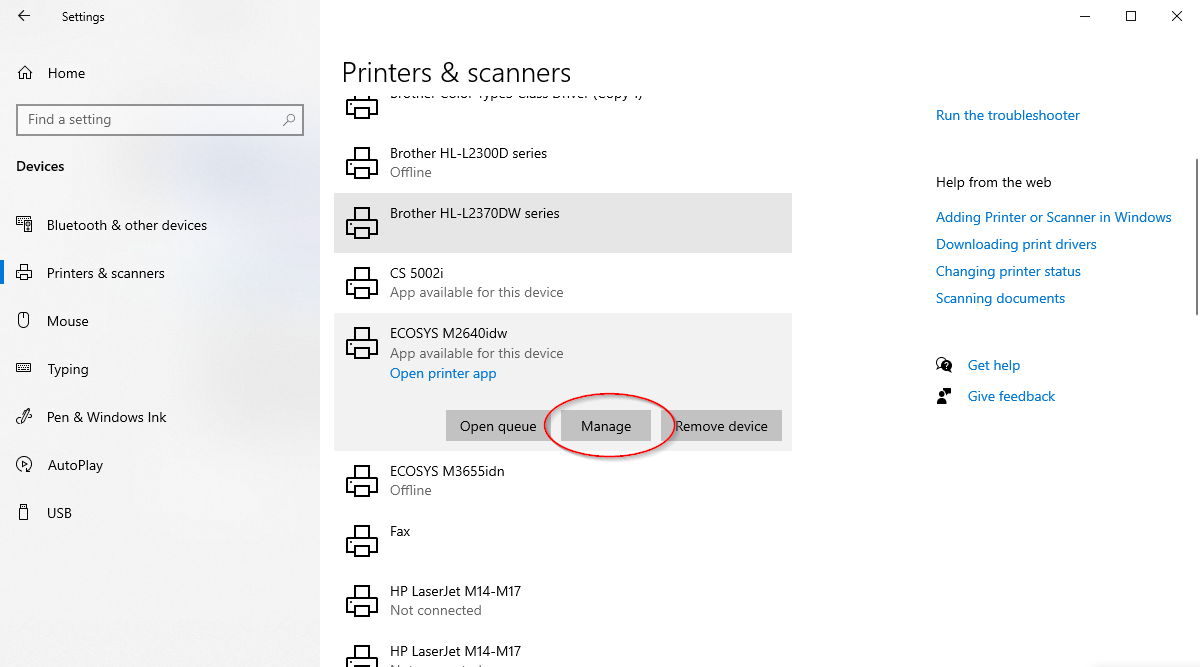Screen dimensions: 1200x667
Task: Select Brother HL-L2370DW series printer
Action: 563,223
